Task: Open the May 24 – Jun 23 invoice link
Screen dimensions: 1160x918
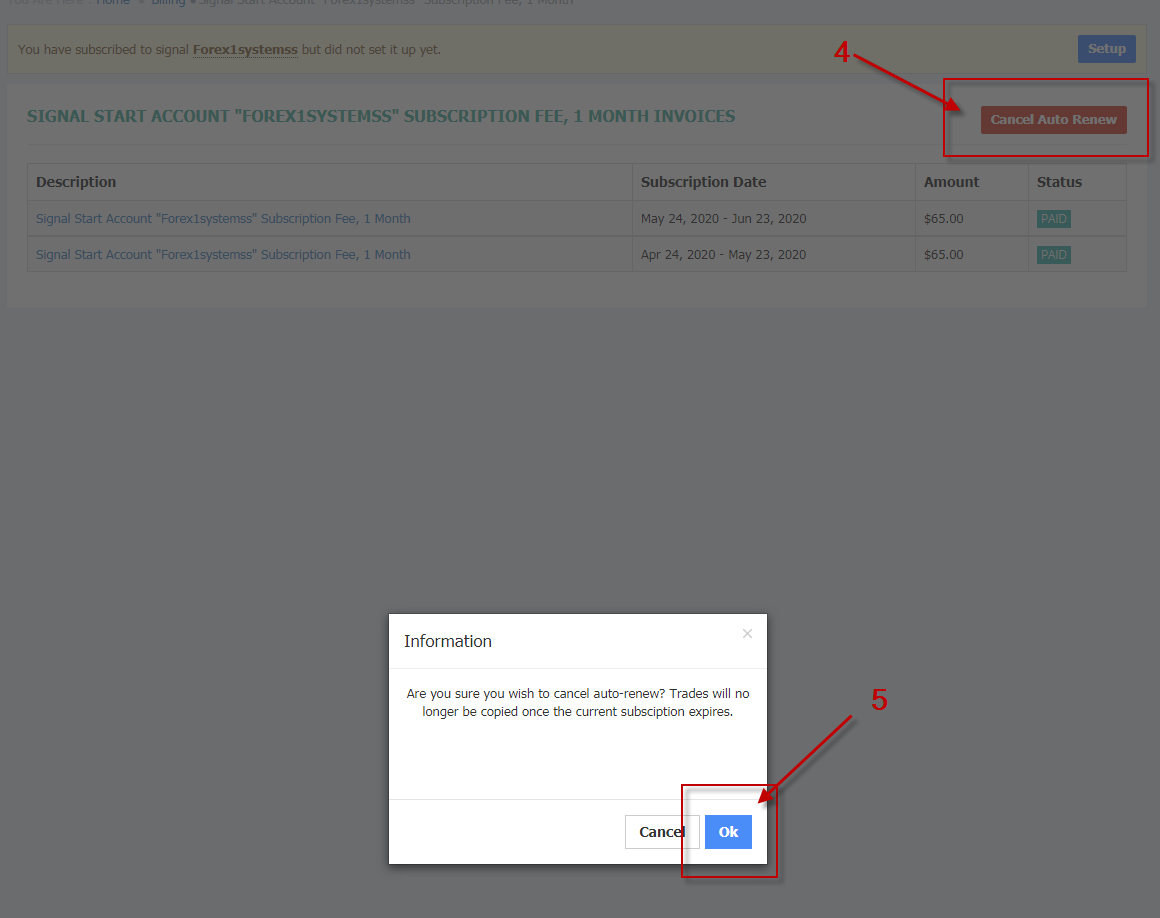Action: [223, 218]
